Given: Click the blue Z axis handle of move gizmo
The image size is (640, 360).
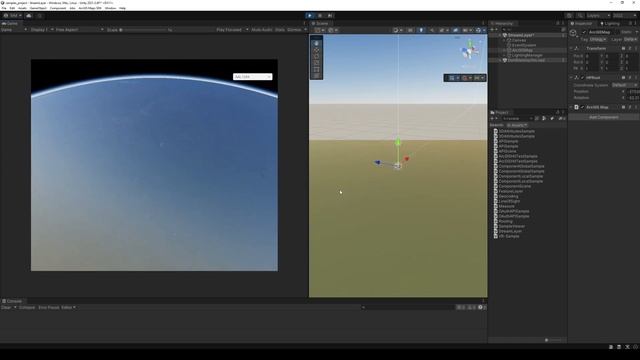Looking at the screenshot, I should coord(378,162).
